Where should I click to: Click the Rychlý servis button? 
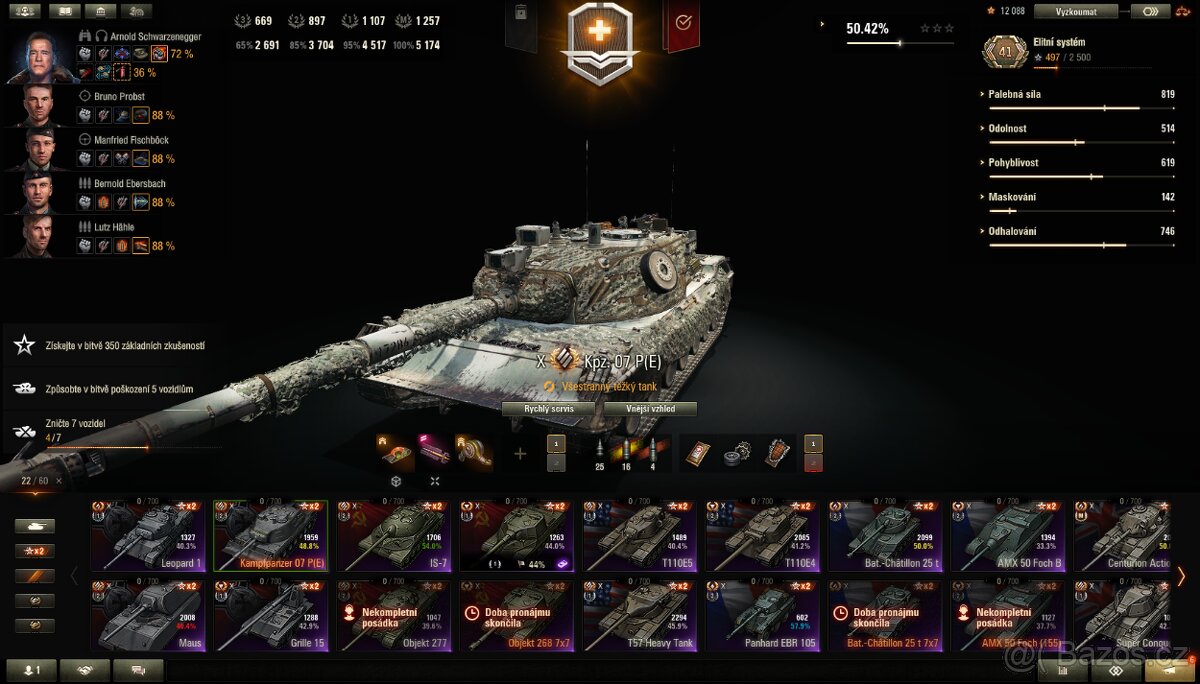point(551,409)
